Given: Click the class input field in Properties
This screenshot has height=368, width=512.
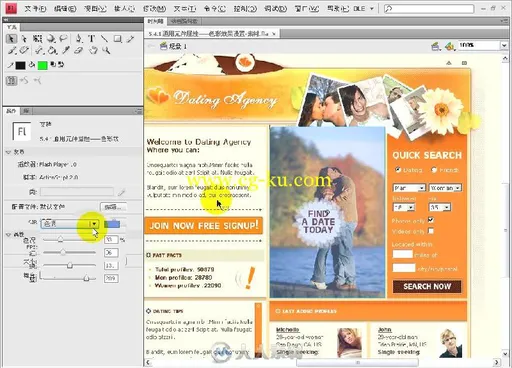Looking at the screenshot, I should point(77,192).
